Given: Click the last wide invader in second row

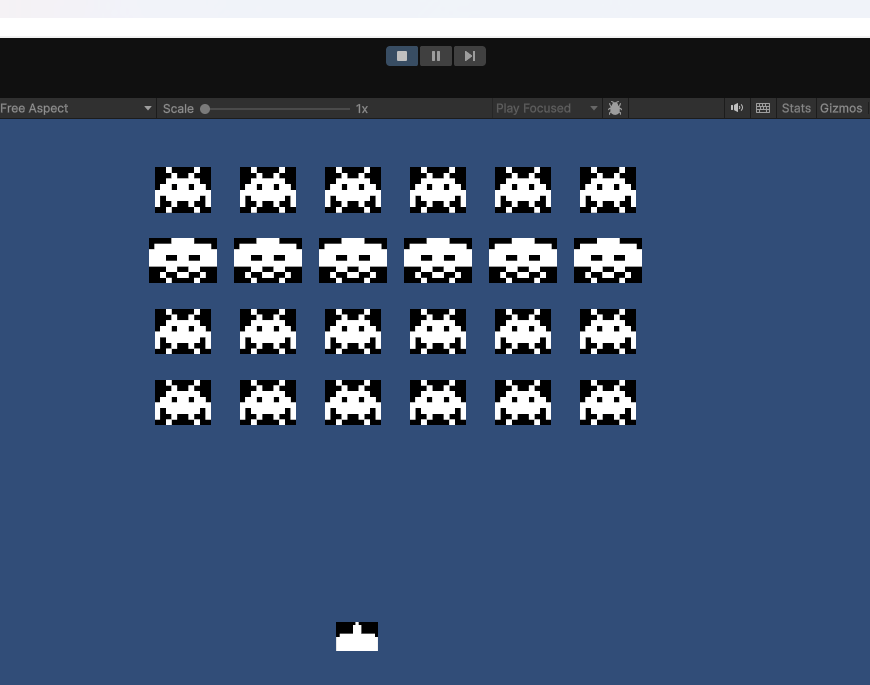Looking at the screenshot, I should pos(608,261).
